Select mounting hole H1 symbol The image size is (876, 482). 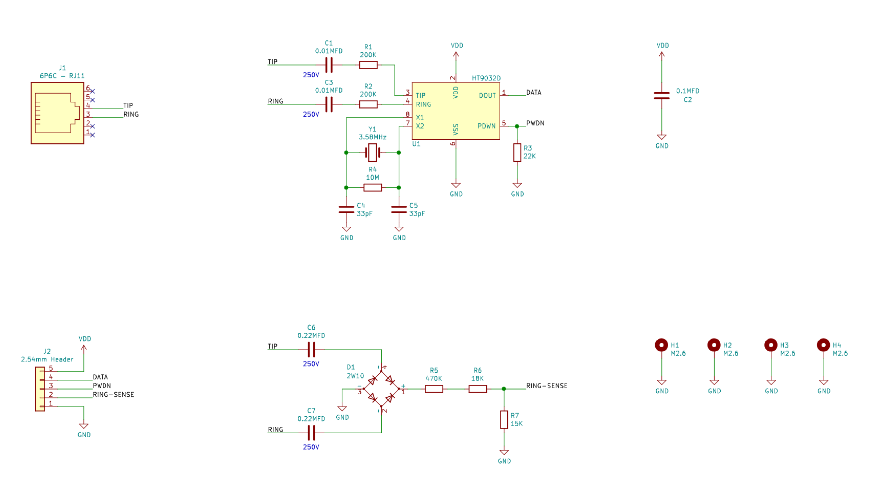pyautogui.click(x=660, y=346)
